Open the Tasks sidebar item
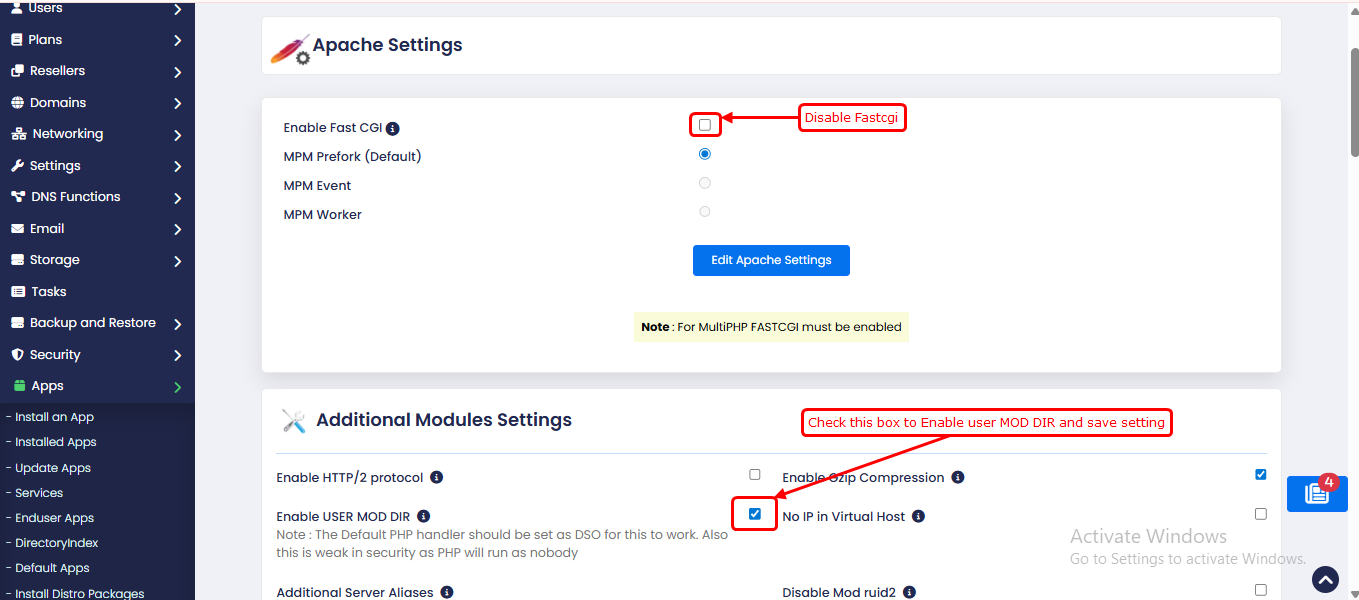 pyautogui.click(x=48, y=292)
